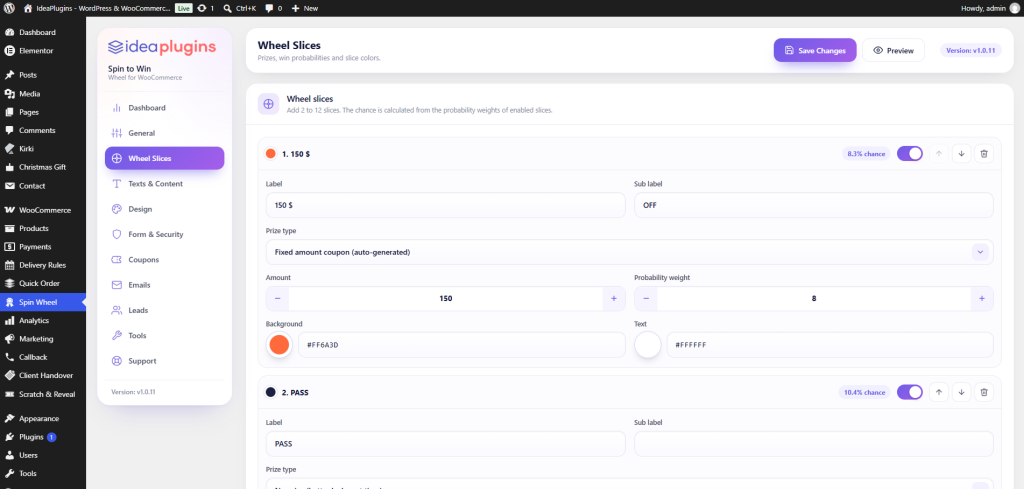Click the Products box icon

(x=10, y=229)
